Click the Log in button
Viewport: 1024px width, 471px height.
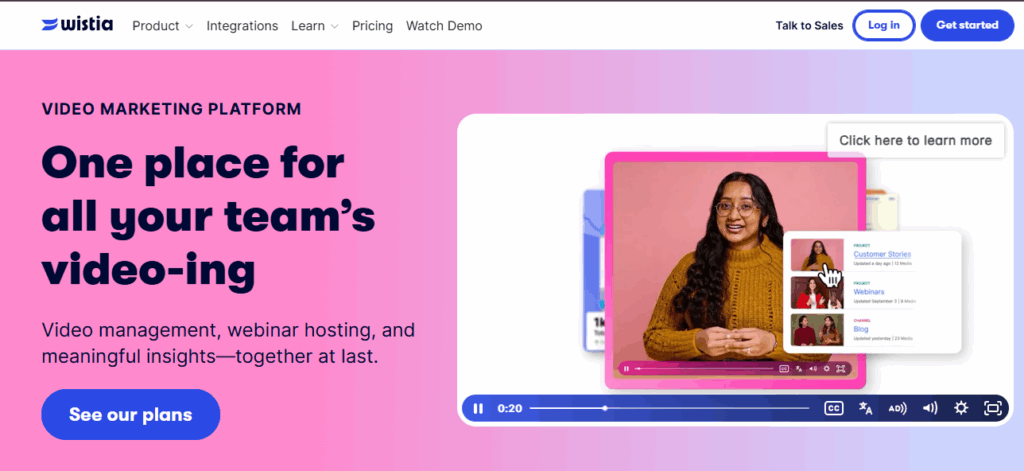[884, 25]
